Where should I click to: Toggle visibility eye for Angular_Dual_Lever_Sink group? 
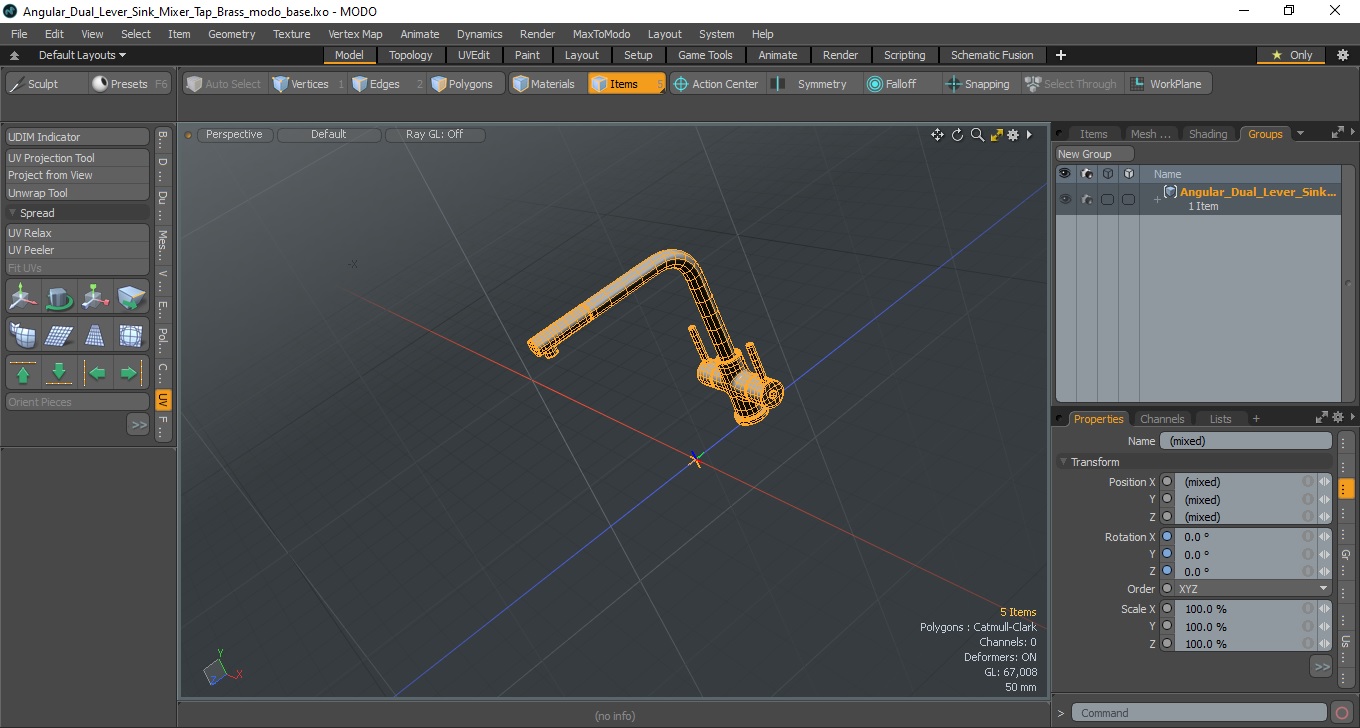[1065, 199]
